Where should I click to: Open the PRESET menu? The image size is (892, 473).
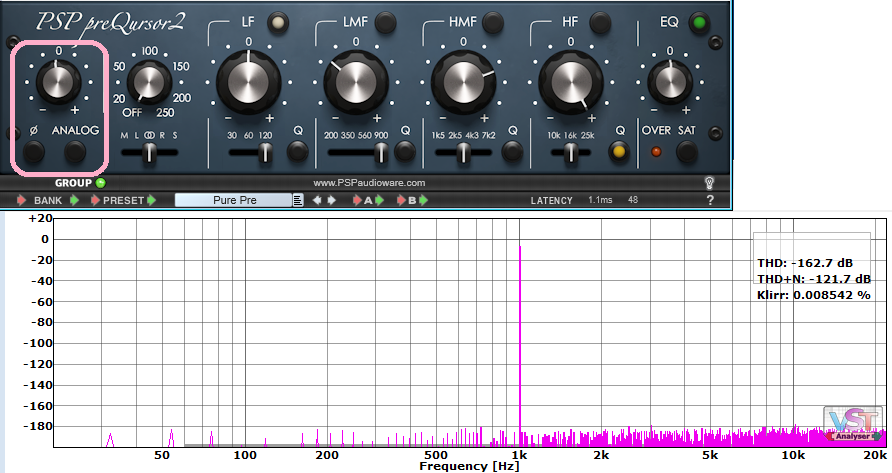tap(123, 200)
